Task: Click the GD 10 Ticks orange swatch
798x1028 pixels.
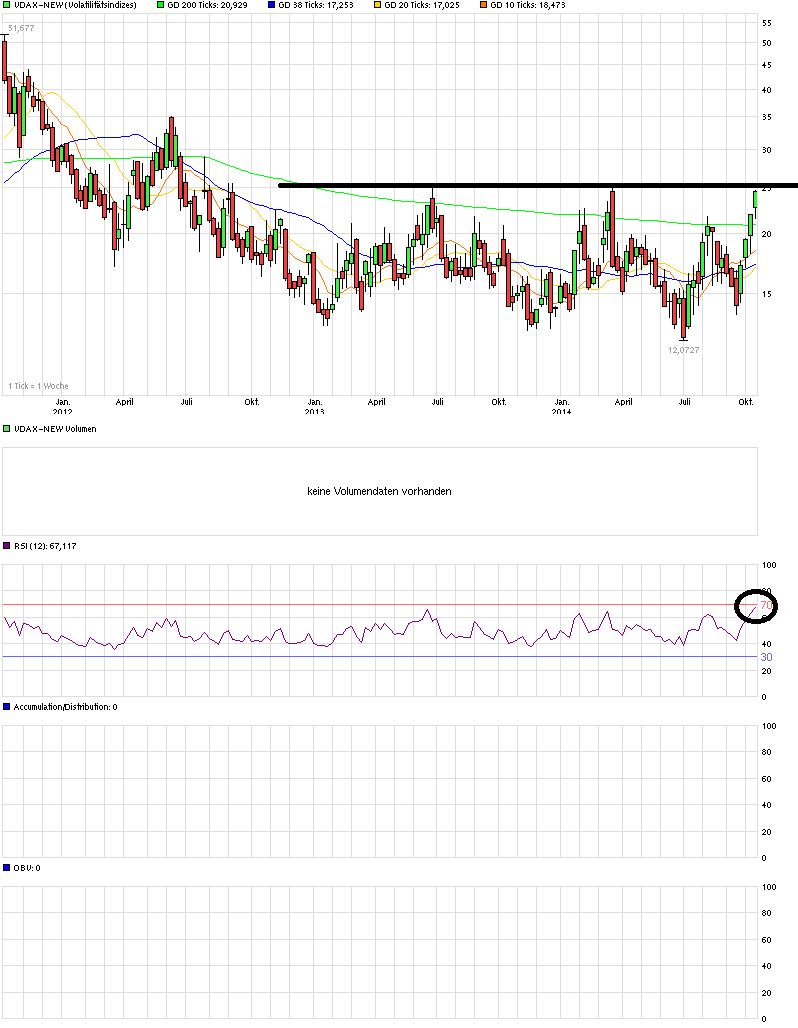Action: pyautogui.click(x=483, y=5)
